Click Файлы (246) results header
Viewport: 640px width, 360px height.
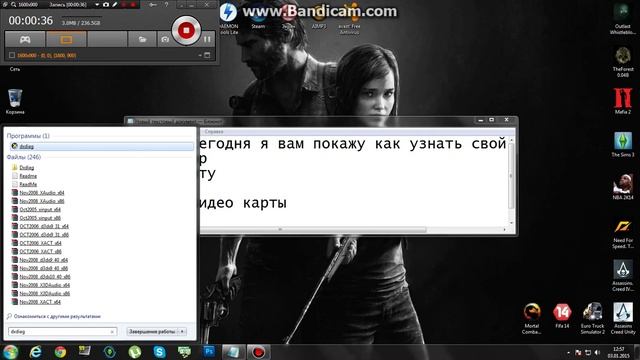pos(24,157)
